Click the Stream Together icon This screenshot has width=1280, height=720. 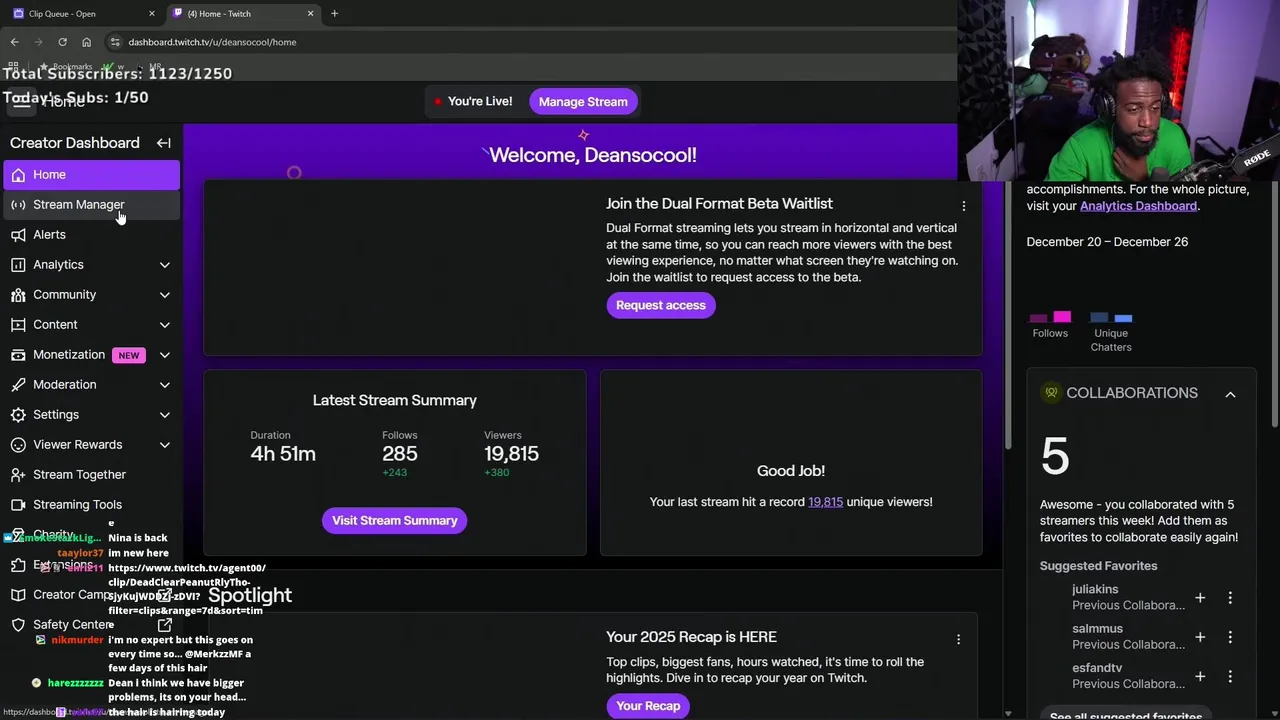click(x=18, y=475)
